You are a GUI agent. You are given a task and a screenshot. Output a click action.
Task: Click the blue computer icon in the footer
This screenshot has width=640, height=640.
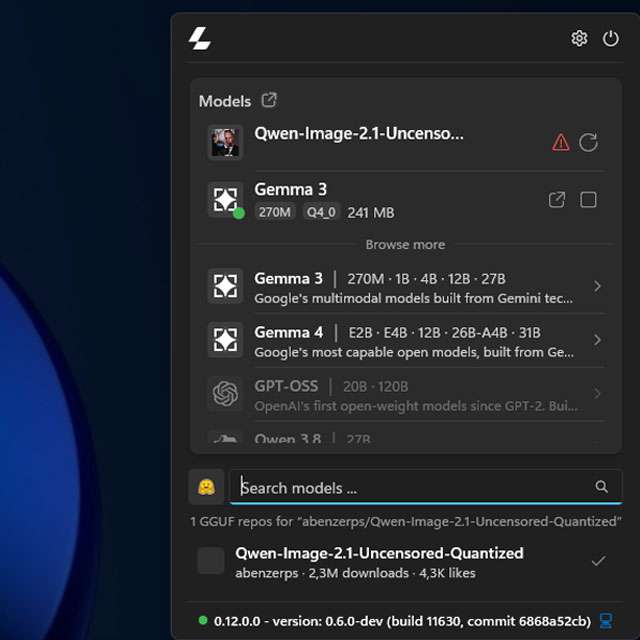(x=606, y=621)
